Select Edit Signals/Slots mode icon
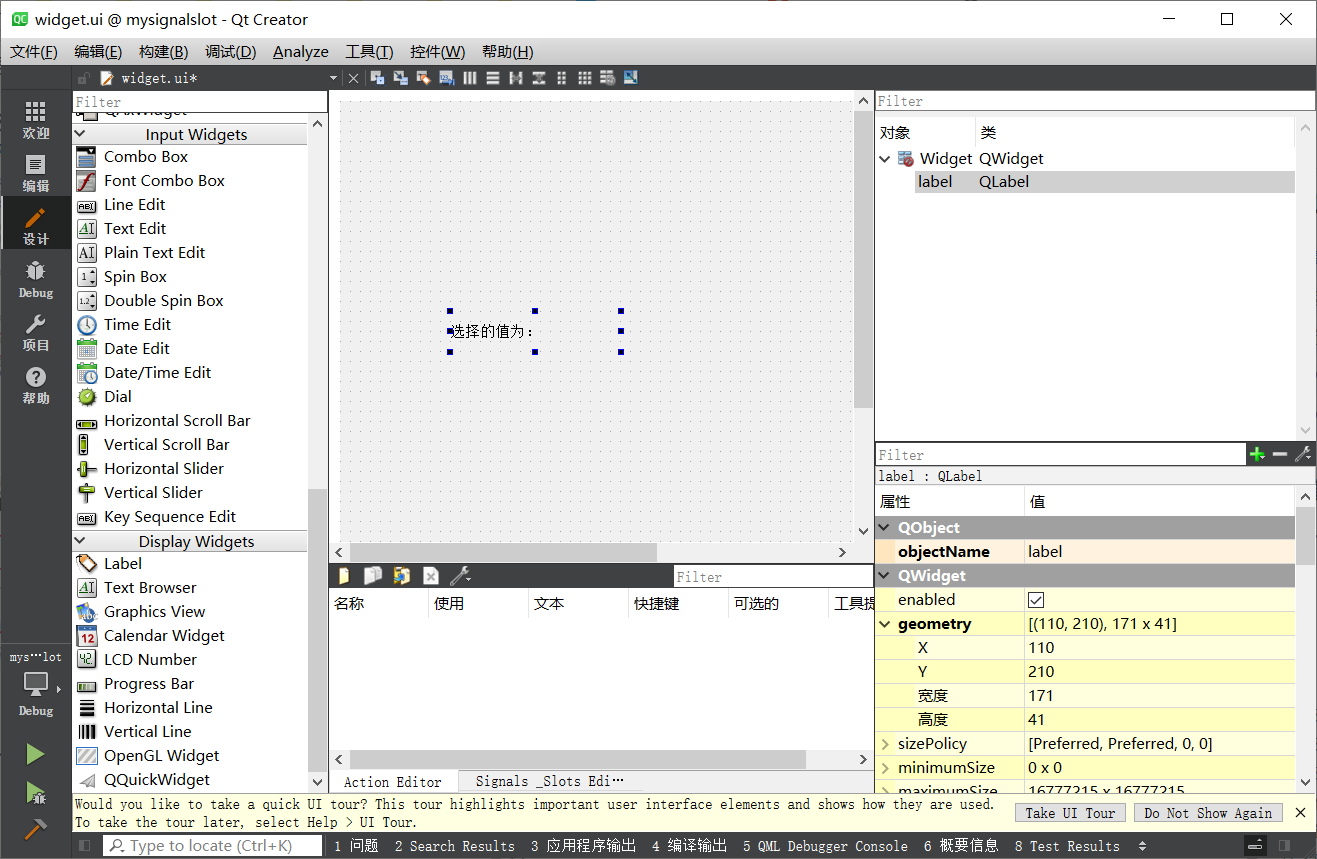Viewport: 1317px width, 859px height. tap(400, 78)
